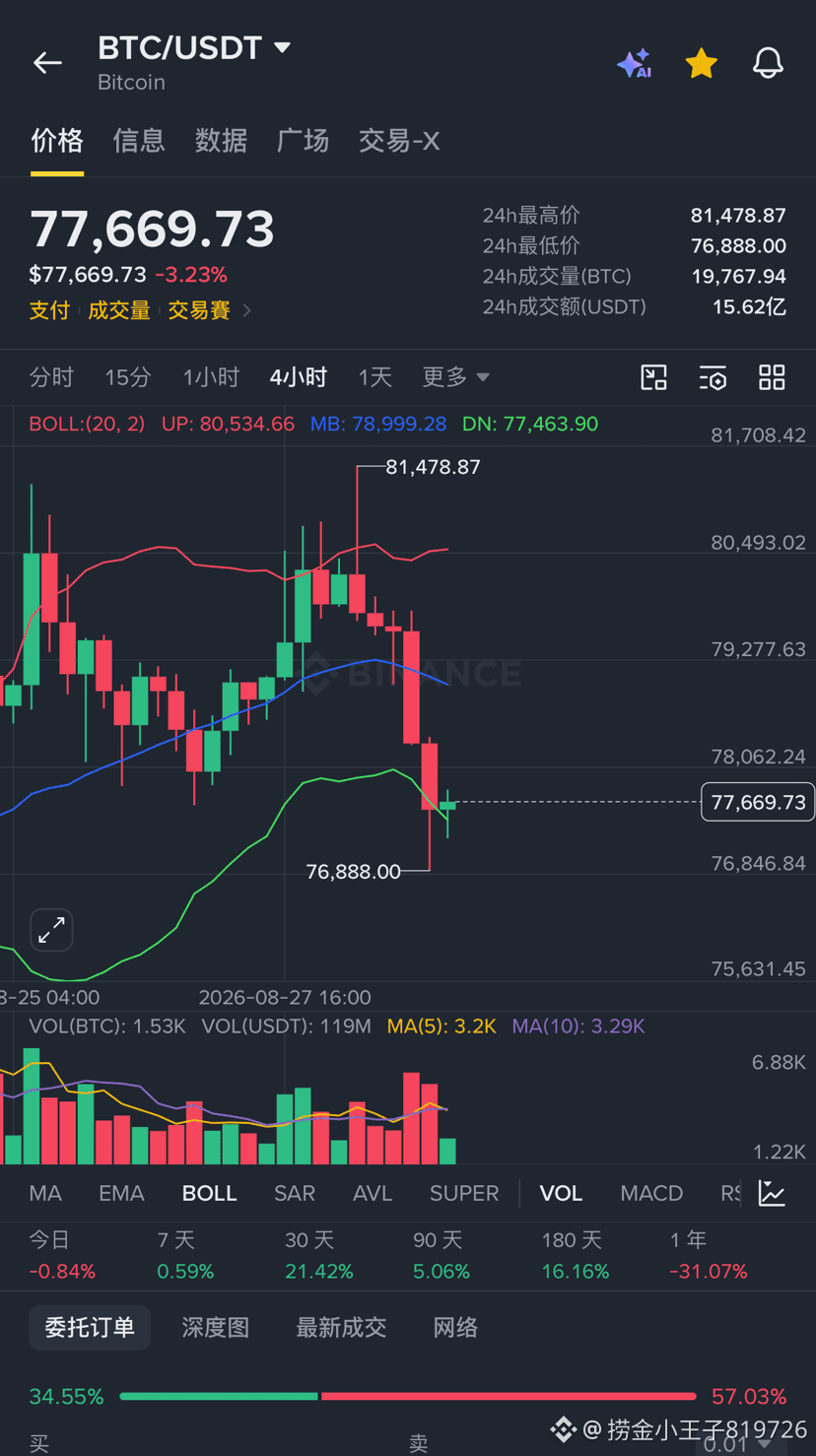Expand BTC/USDT pair selector dropdown
The image size is (816, 1456).
point(282,47)
